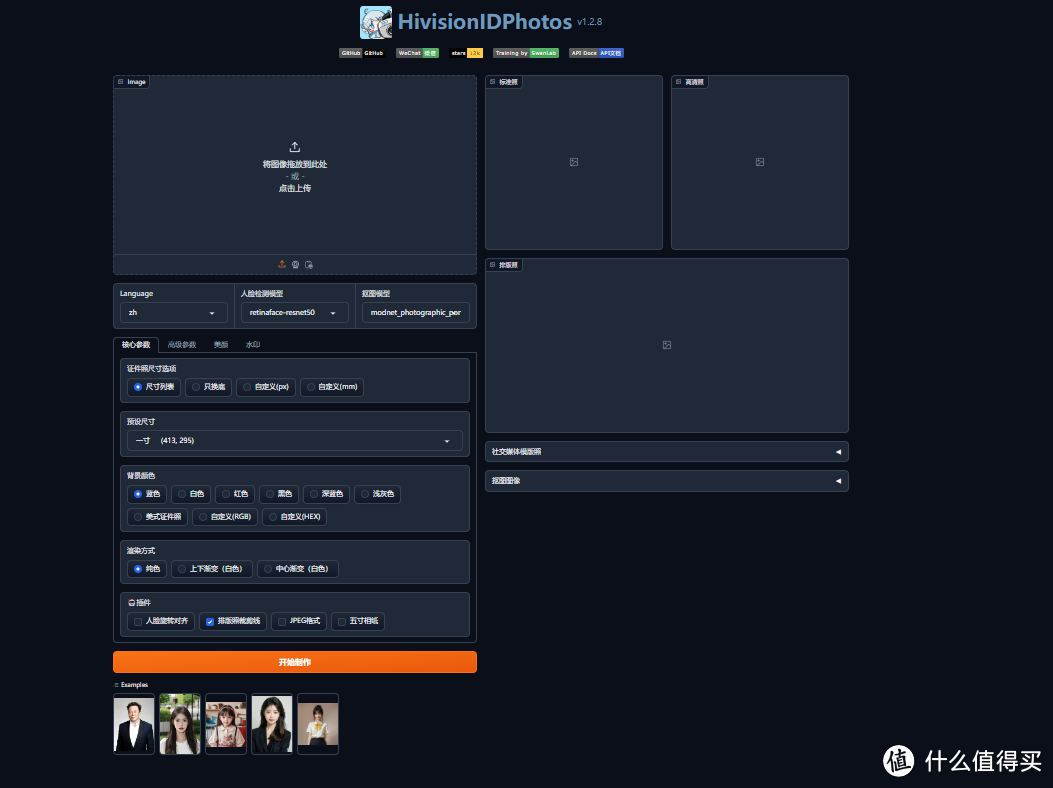
Task: Open the Language dropdown showing zh
Action: [172, 312]
